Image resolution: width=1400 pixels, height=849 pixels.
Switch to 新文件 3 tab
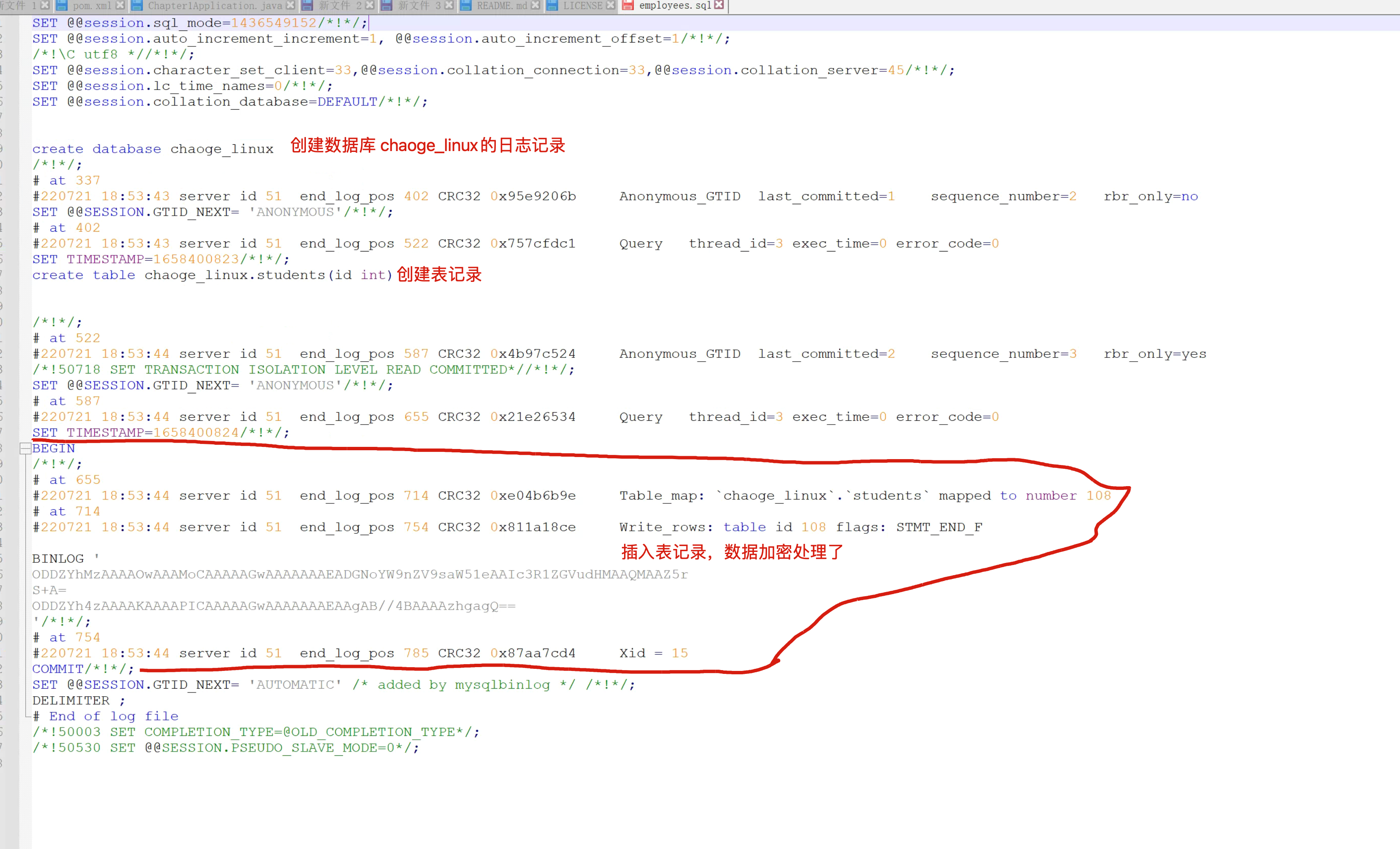(x=419, y=5)
